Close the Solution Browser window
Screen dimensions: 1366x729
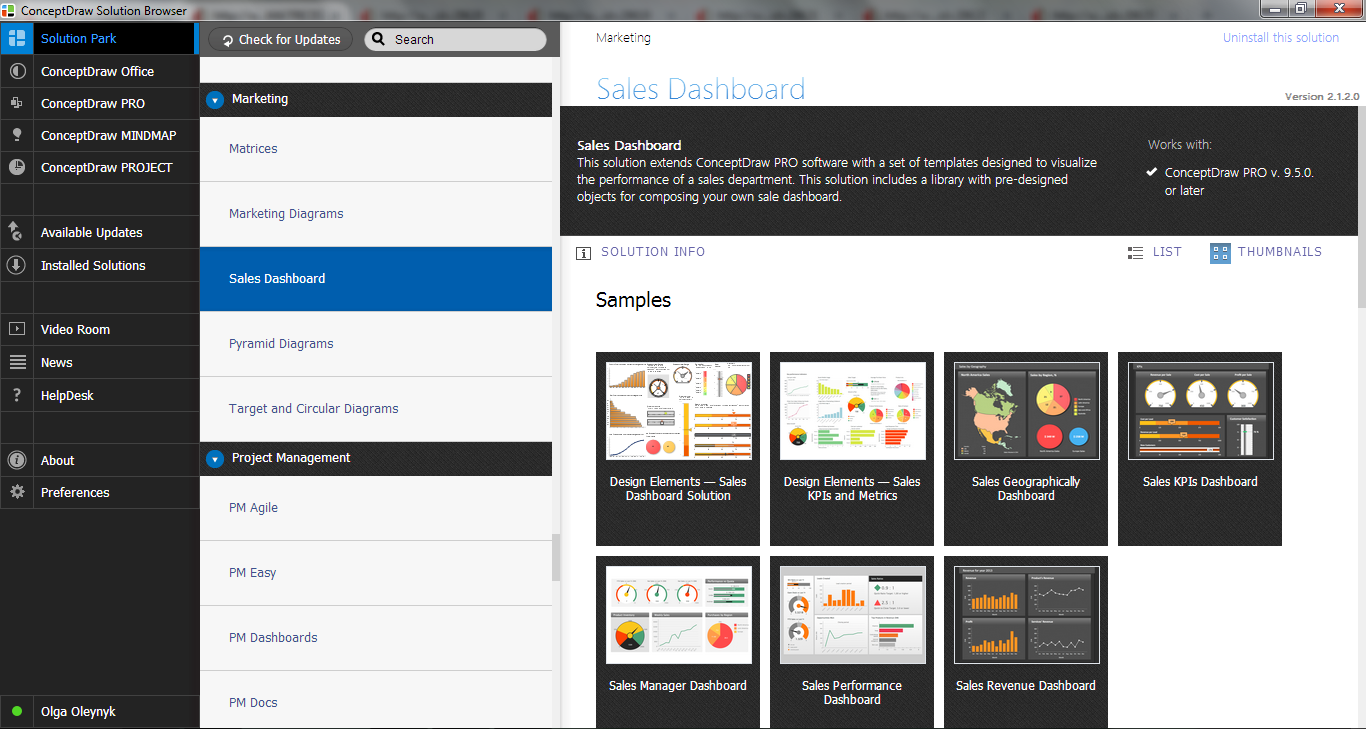[x=1339, y=8]
